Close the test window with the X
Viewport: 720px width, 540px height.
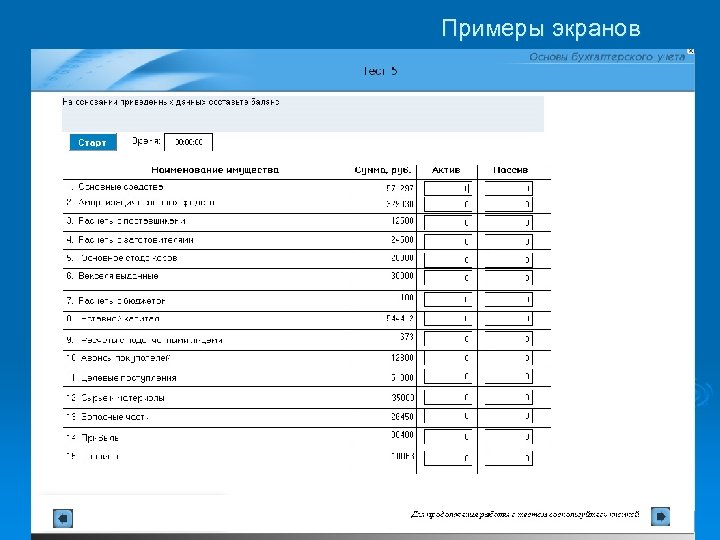coord(691,51)
